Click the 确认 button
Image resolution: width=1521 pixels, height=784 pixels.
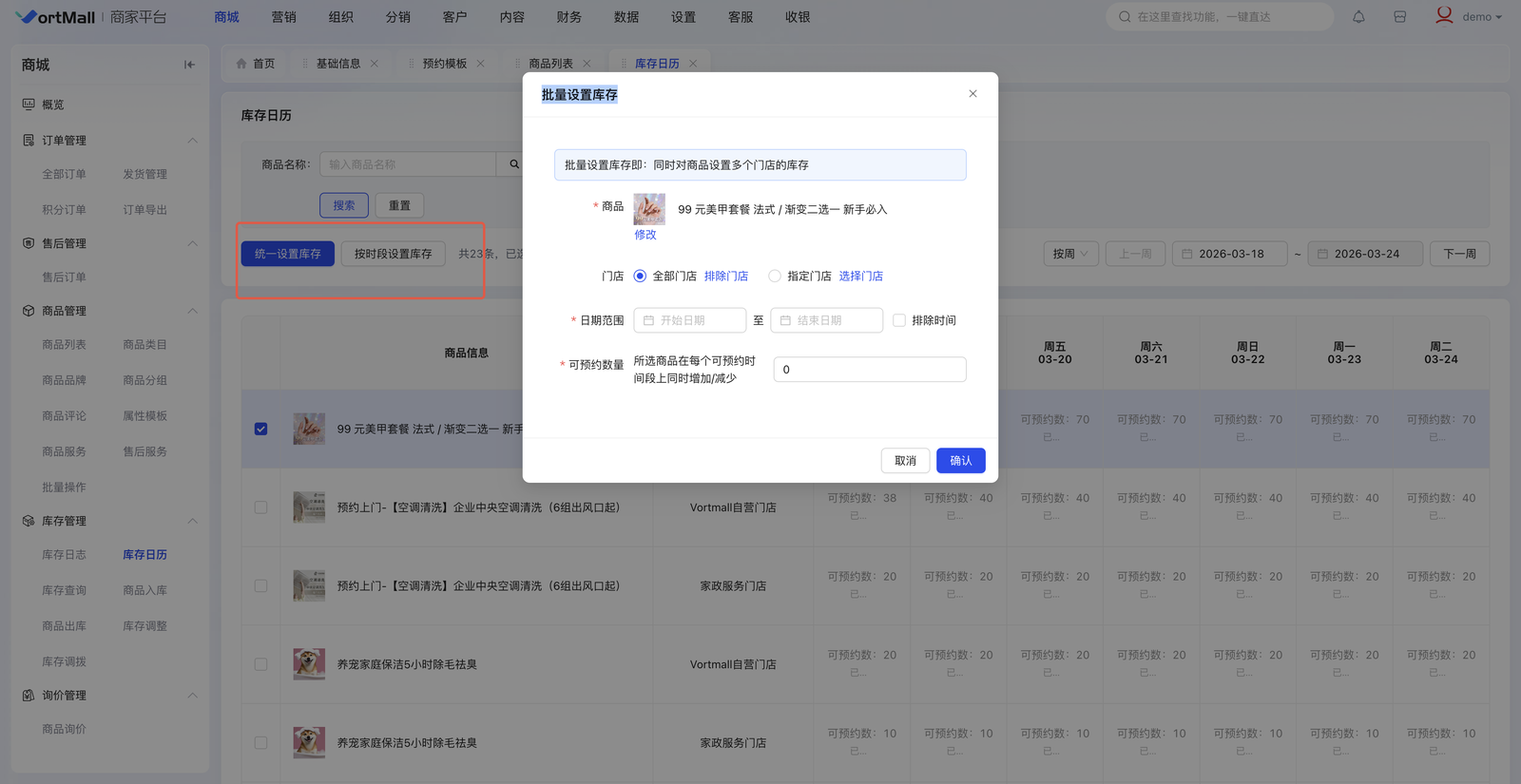click(x=960, y=461)
